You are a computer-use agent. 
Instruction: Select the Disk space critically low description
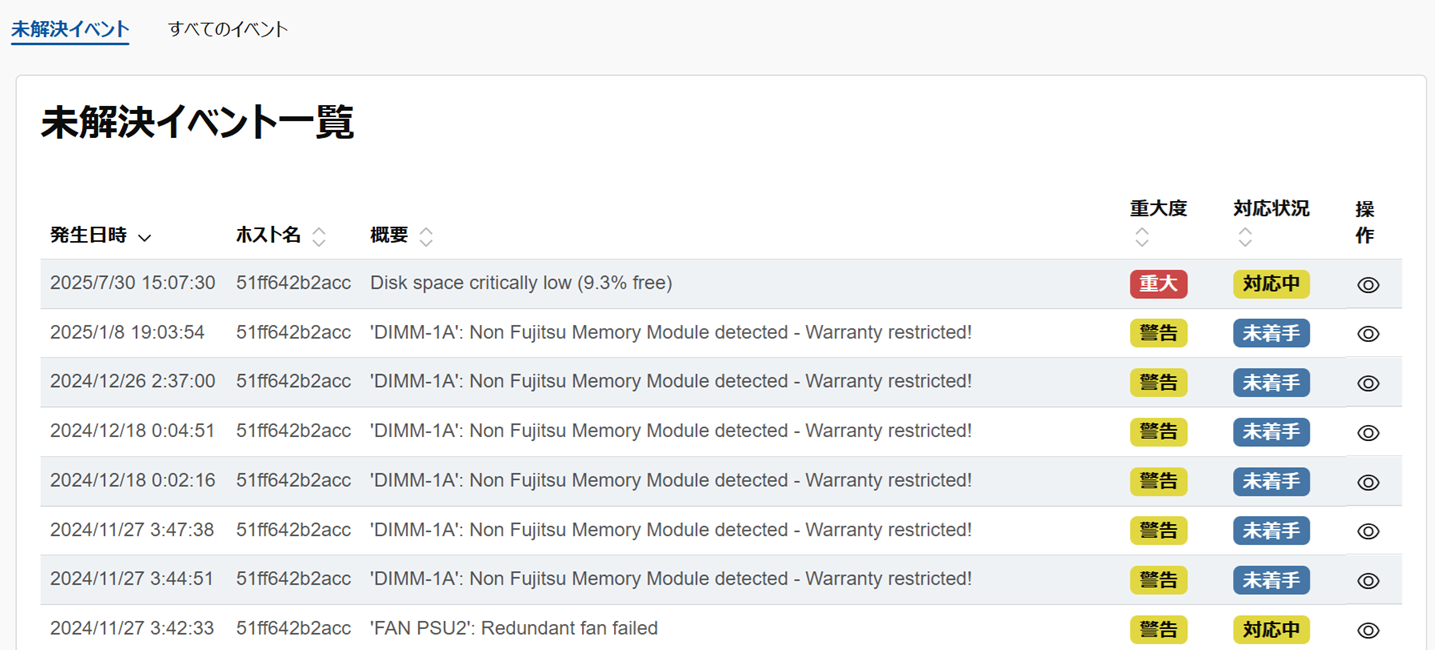520,283
